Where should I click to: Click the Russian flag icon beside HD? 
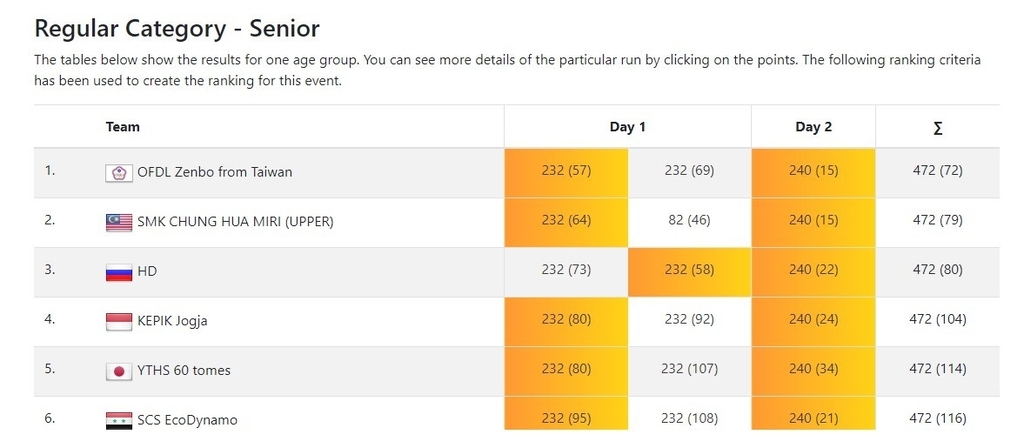click(x=118, y=272)
